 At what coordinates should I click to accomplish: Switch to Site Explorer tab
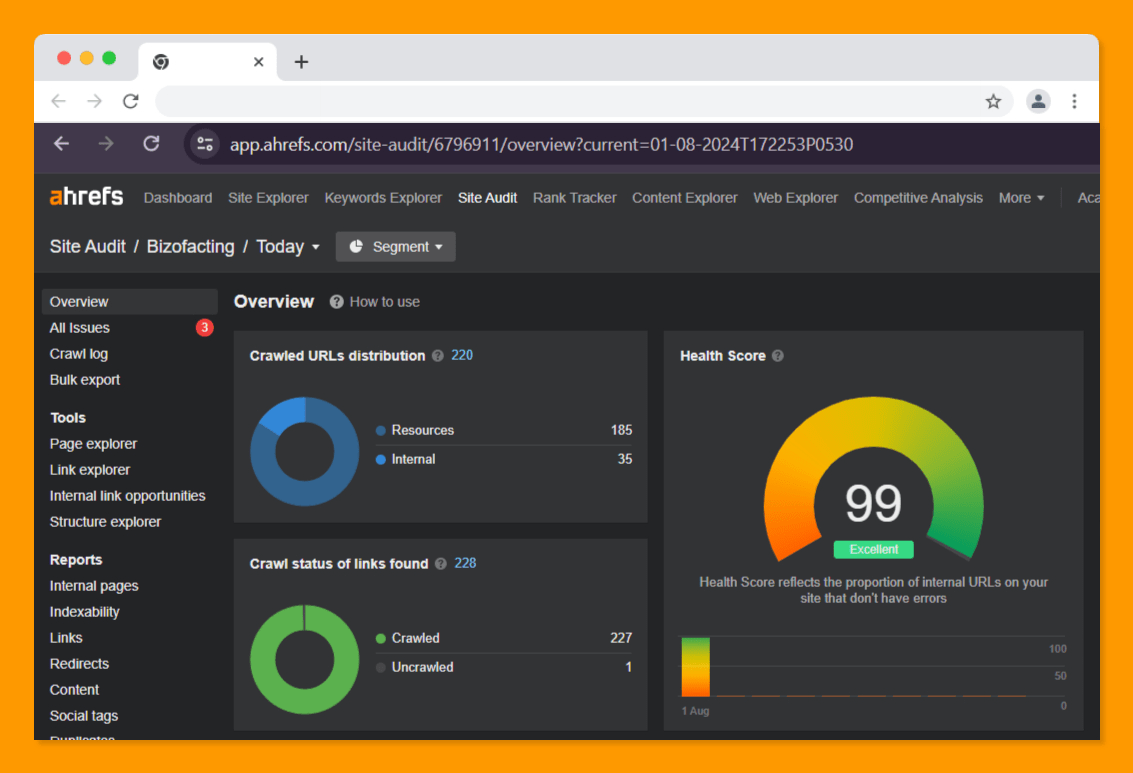(268, 198)
